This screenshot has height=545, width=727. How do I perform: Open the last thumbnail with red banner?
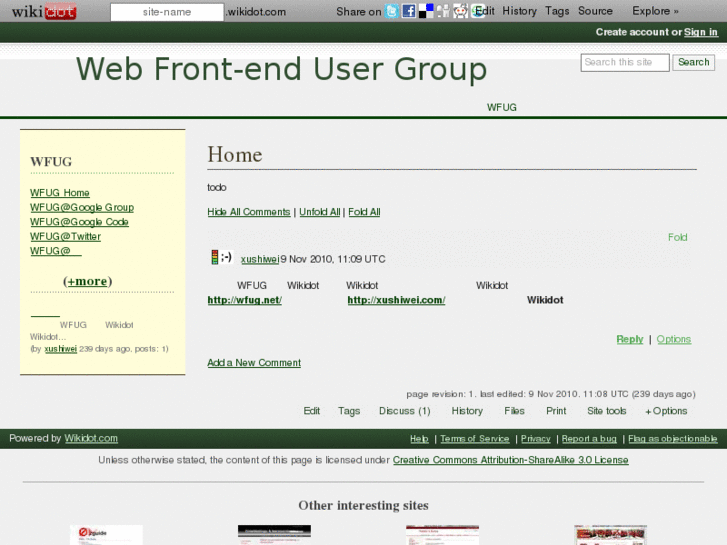click(611, 535)
